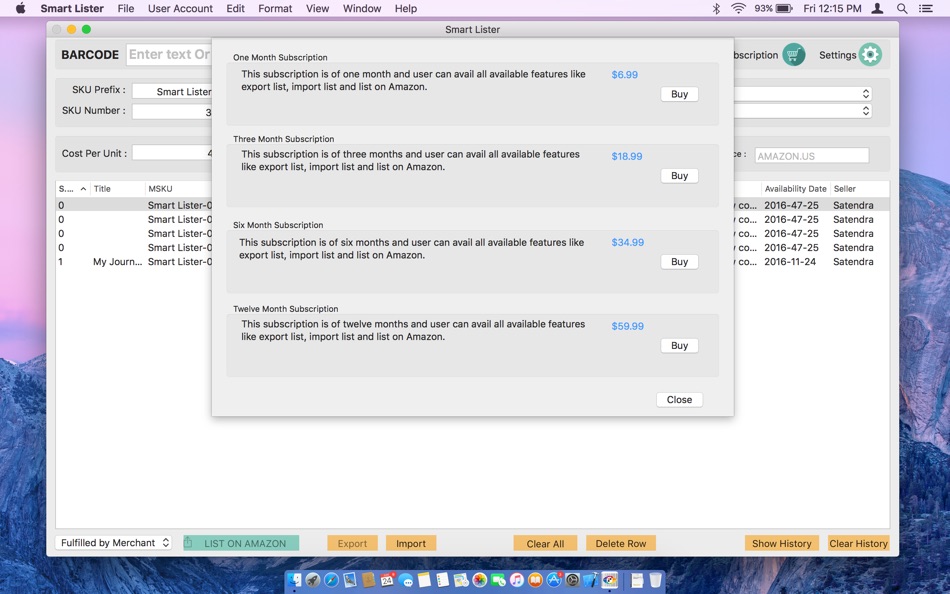This screenshot has width=950, height=594.
Task: Click the AMAZON.US marketplace field
Action: pos(811,156)
